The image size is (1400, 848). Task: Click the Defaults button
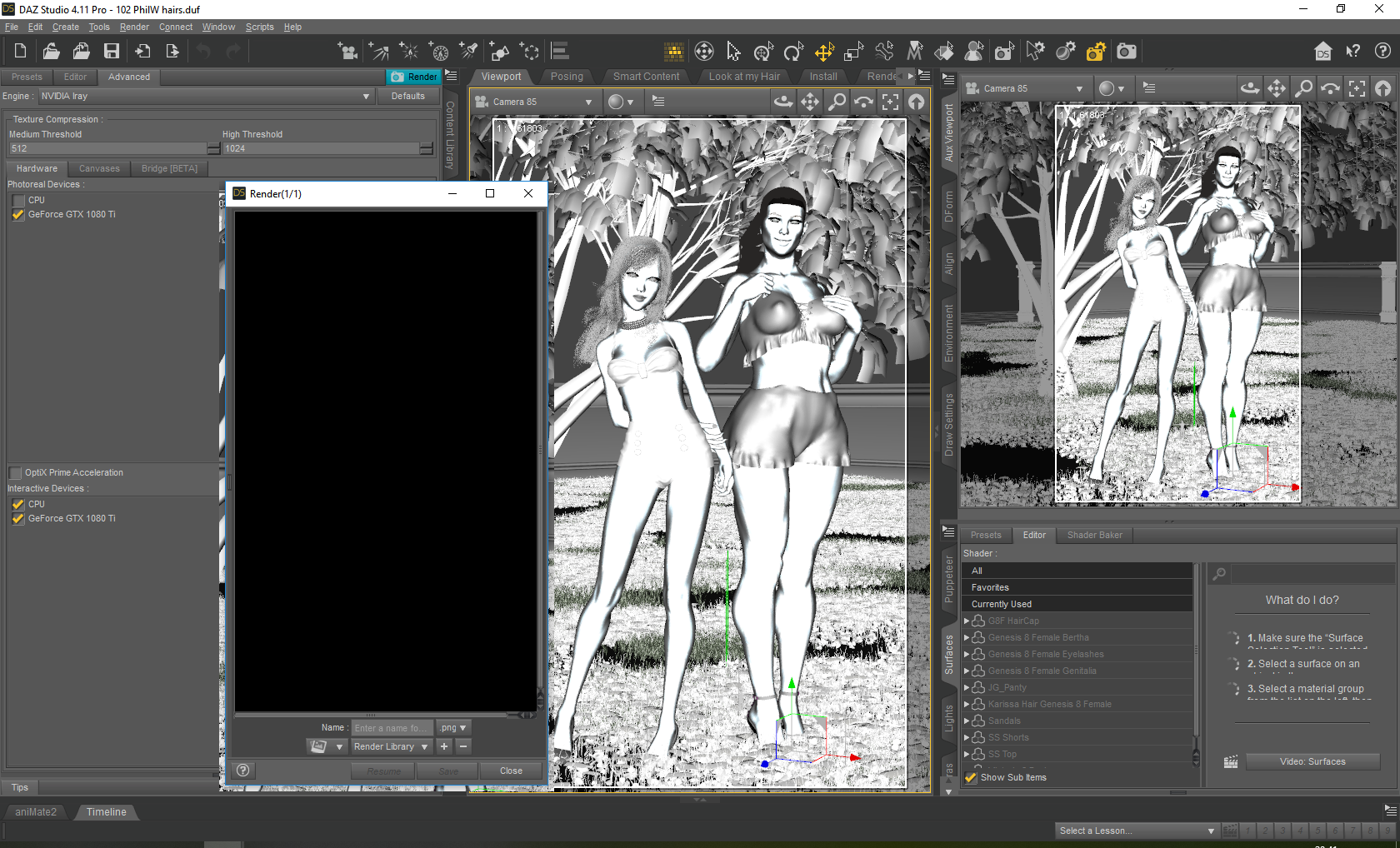pyautogui.click(x=408, y=97)
